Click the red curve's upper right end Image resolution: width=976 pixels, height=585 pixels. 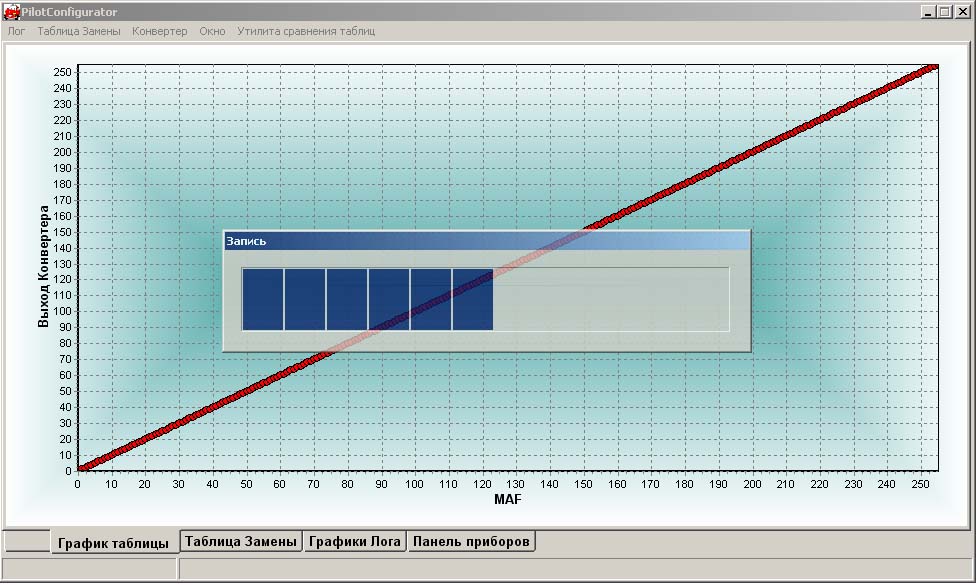click(x=933, y=67)
